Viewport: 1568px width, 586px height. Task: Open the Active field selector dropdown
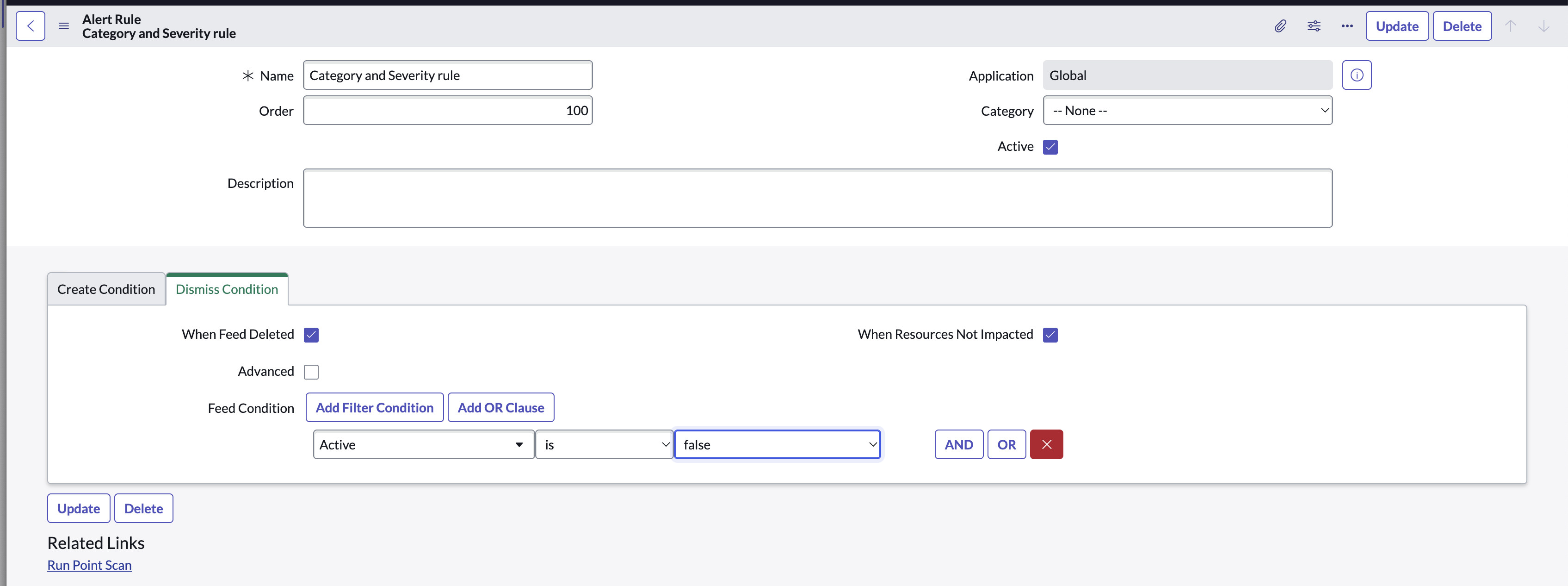[424, 445]
